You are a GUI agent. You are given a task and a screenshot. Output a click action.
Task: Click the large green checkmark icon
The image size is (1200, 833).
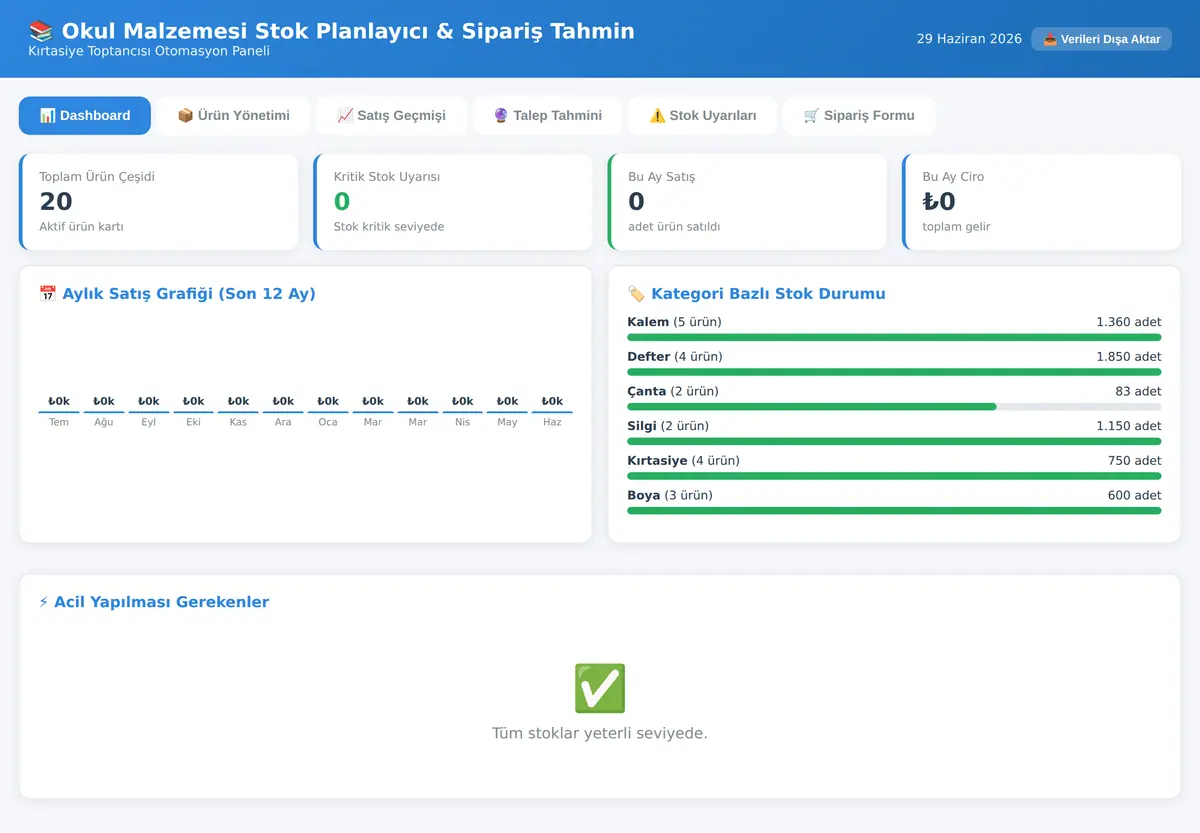[x=600, y=688]
